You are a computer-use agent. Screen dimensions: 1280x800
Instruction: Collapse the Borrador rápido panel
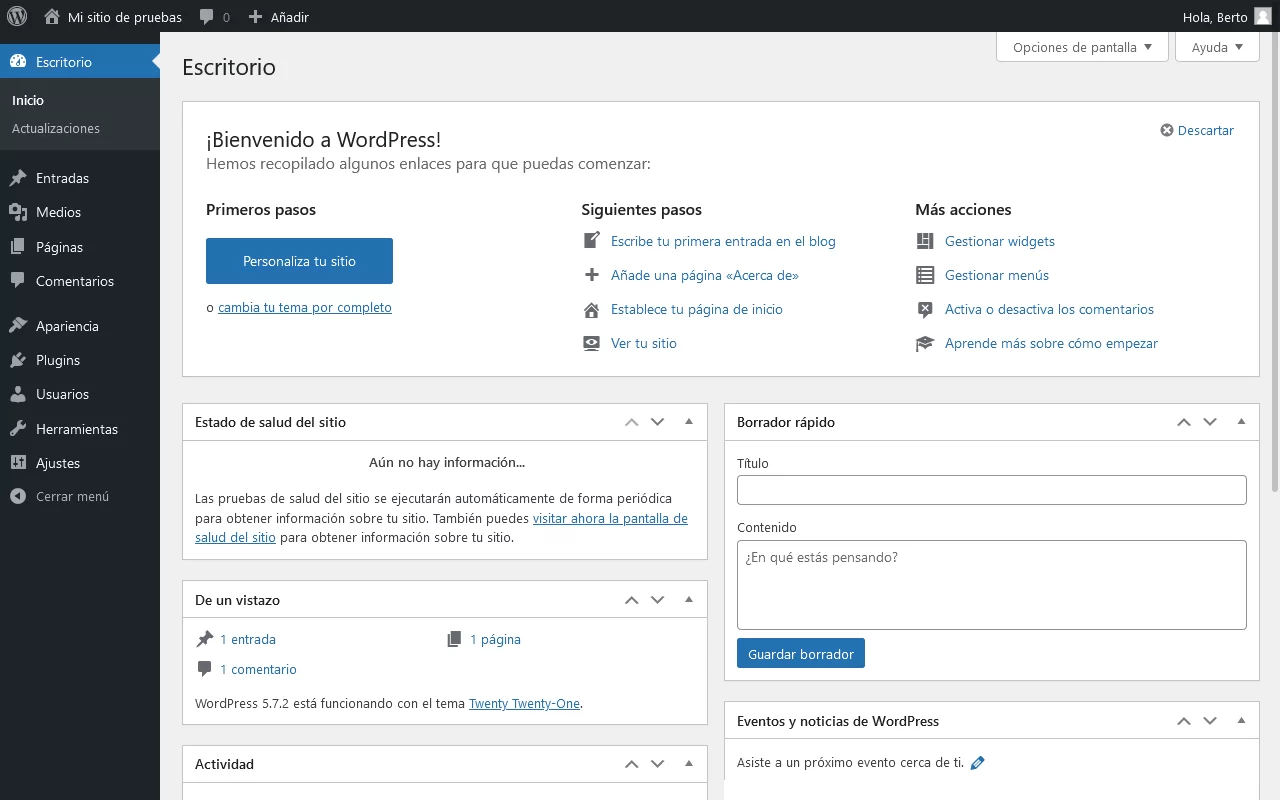tap(1241, 422)
